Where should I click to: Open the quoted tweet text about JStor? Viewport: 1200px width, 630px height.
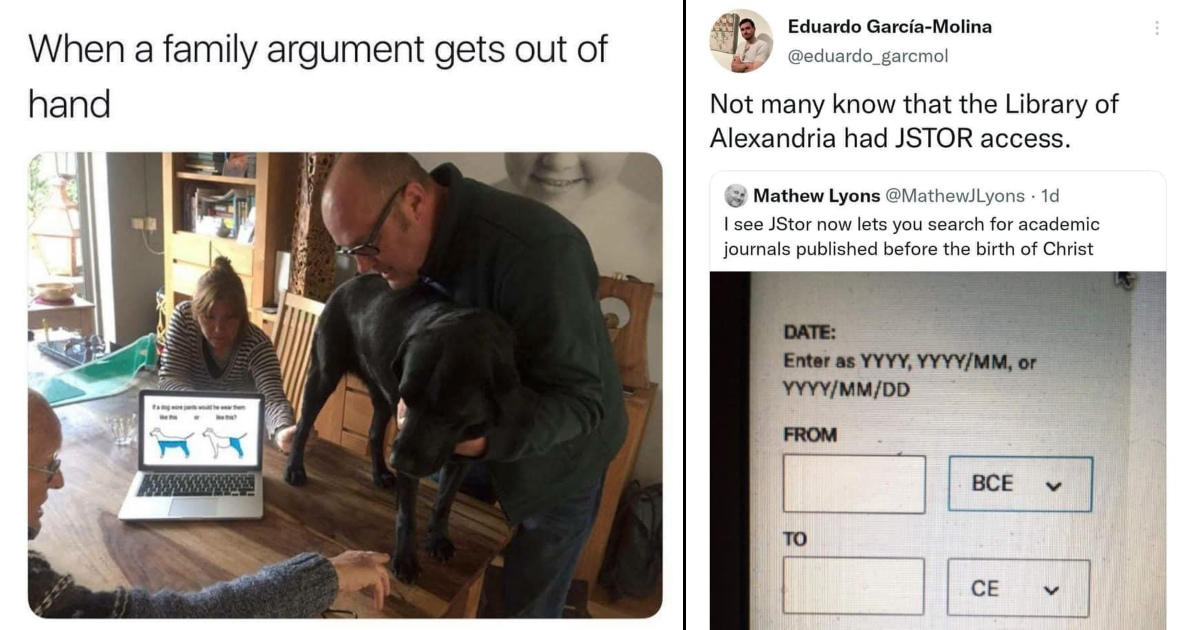910,237
